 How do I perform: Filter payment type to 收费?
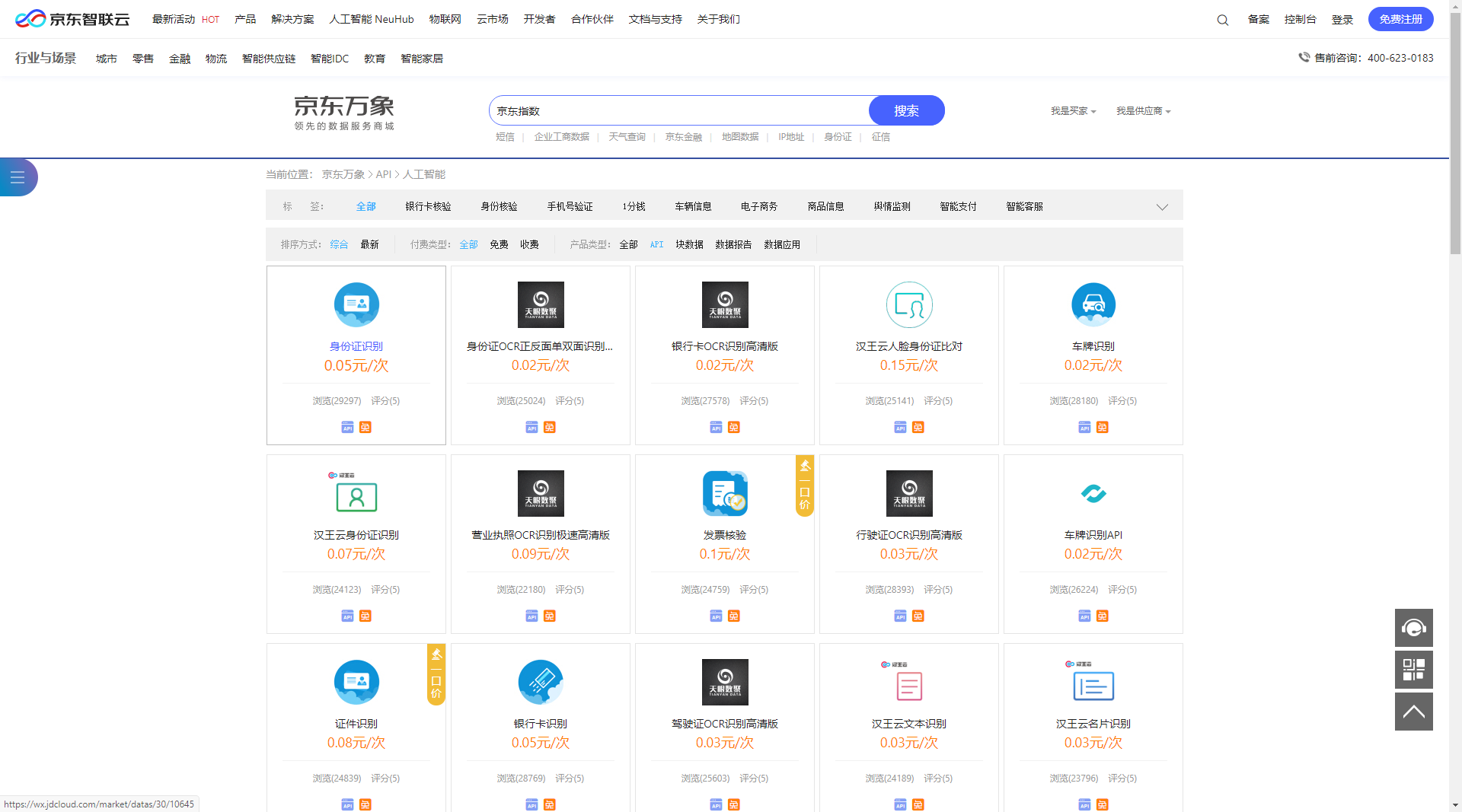529,244
